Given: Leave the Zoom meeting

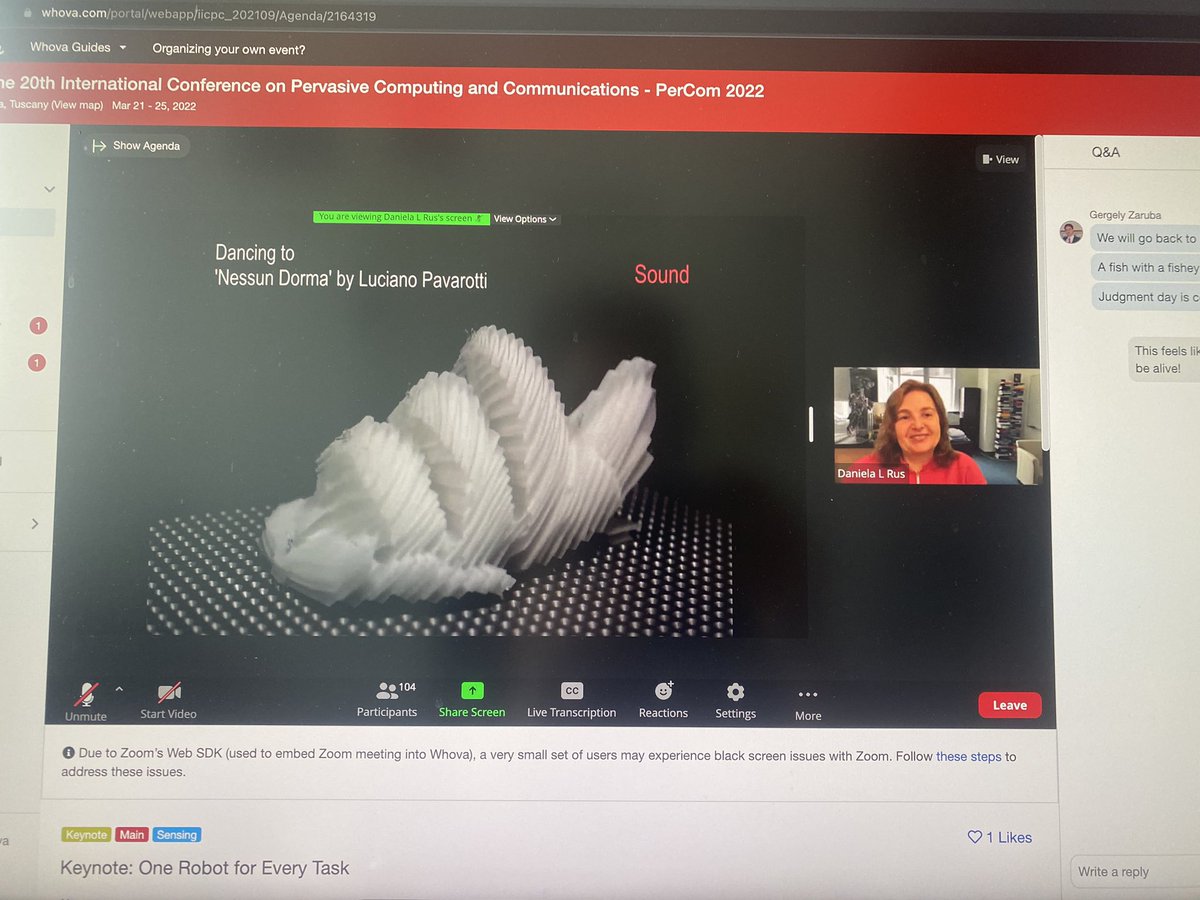Looking at the screenshot, I should point(1009,705).
